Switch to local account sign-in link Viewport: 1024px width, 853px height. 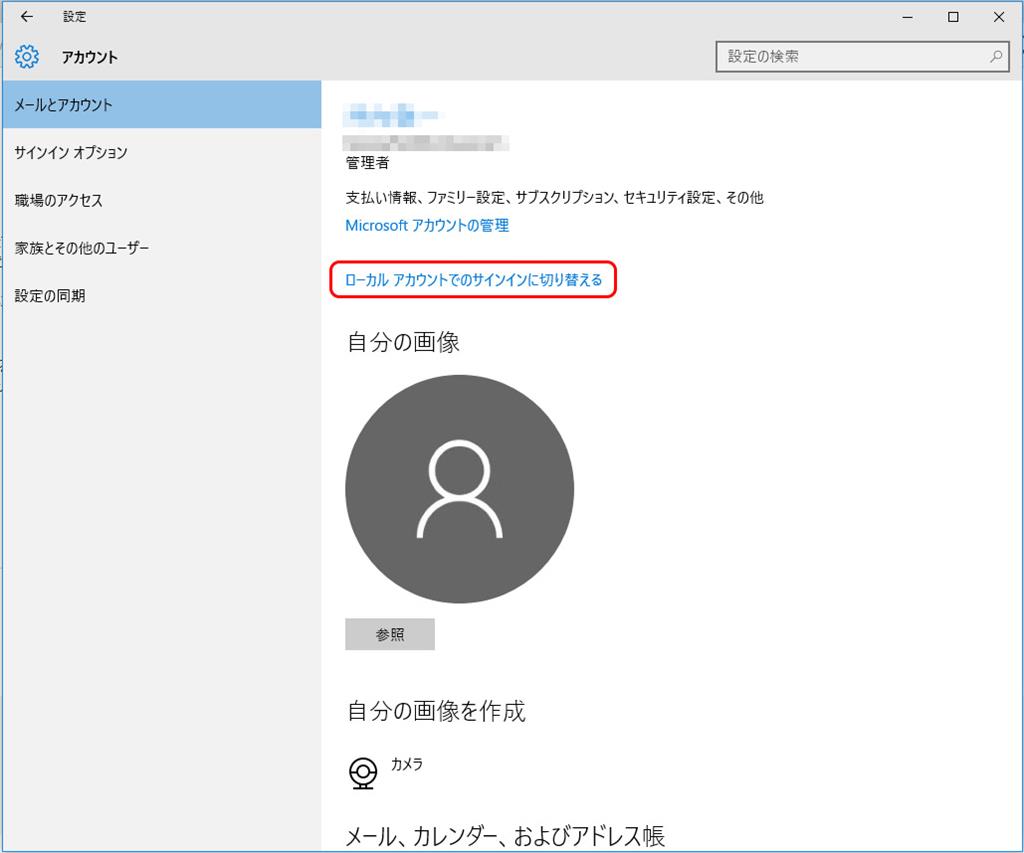click(473, 280)
